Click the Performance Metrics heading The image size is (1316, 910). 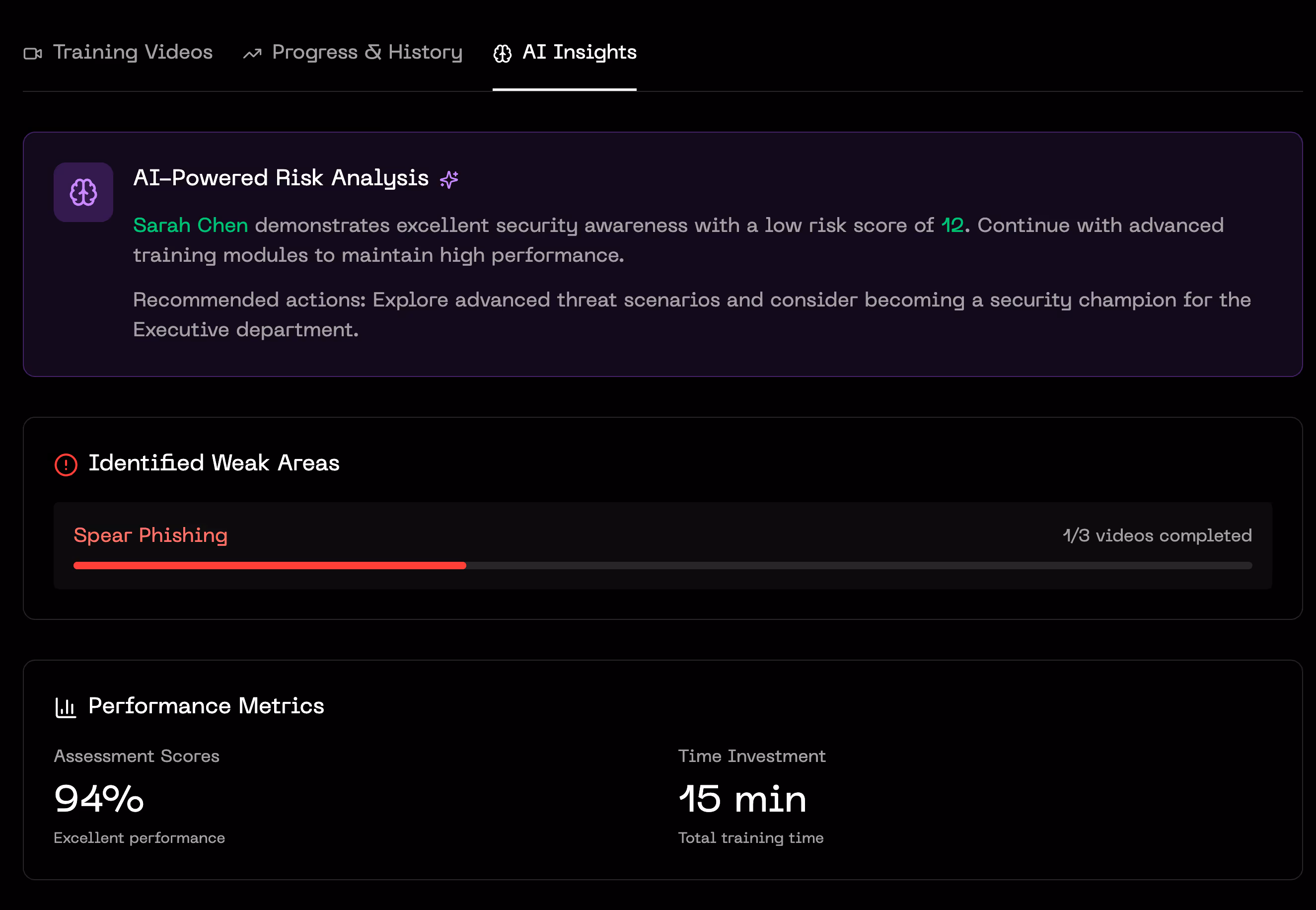(206, 706)
